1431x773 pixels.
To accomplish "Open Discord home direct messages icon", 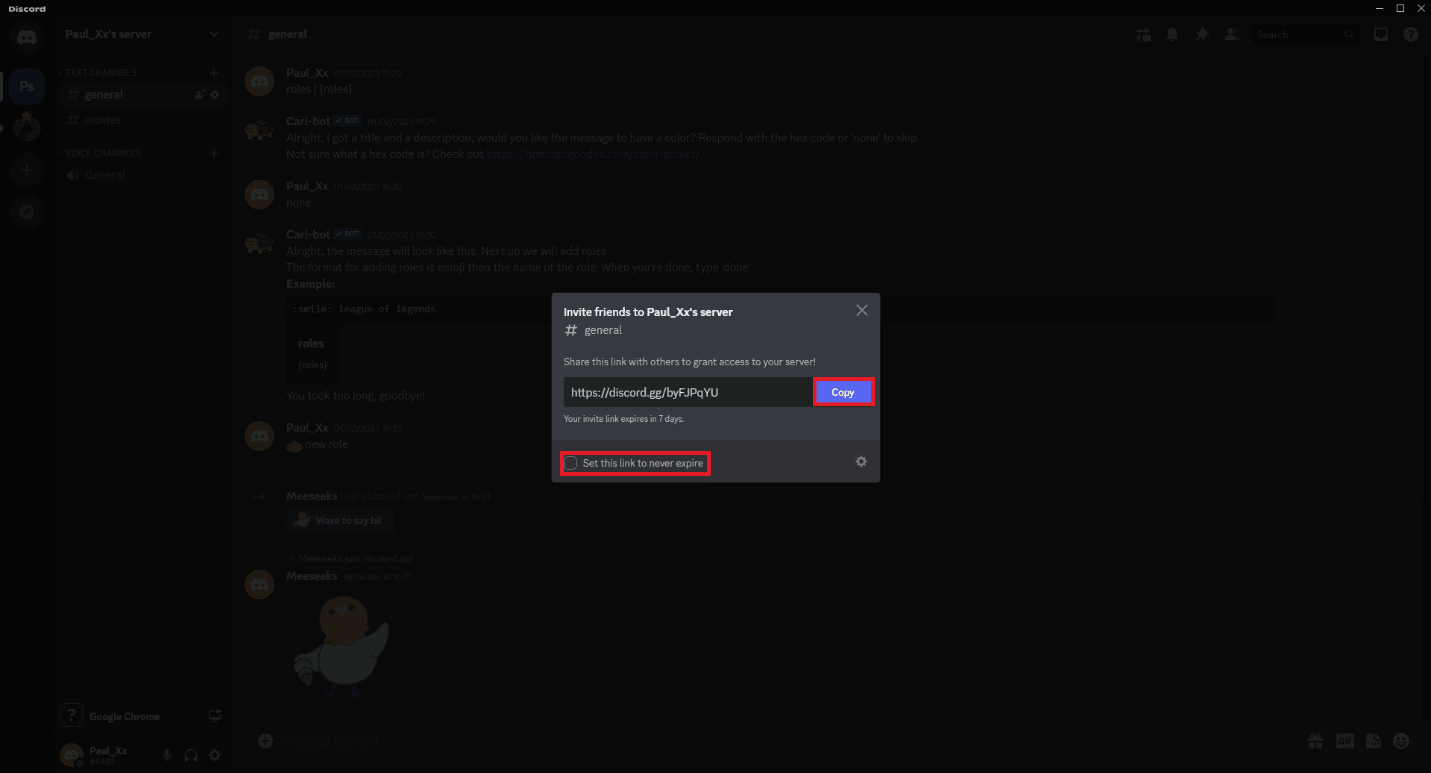I will 27,39.
